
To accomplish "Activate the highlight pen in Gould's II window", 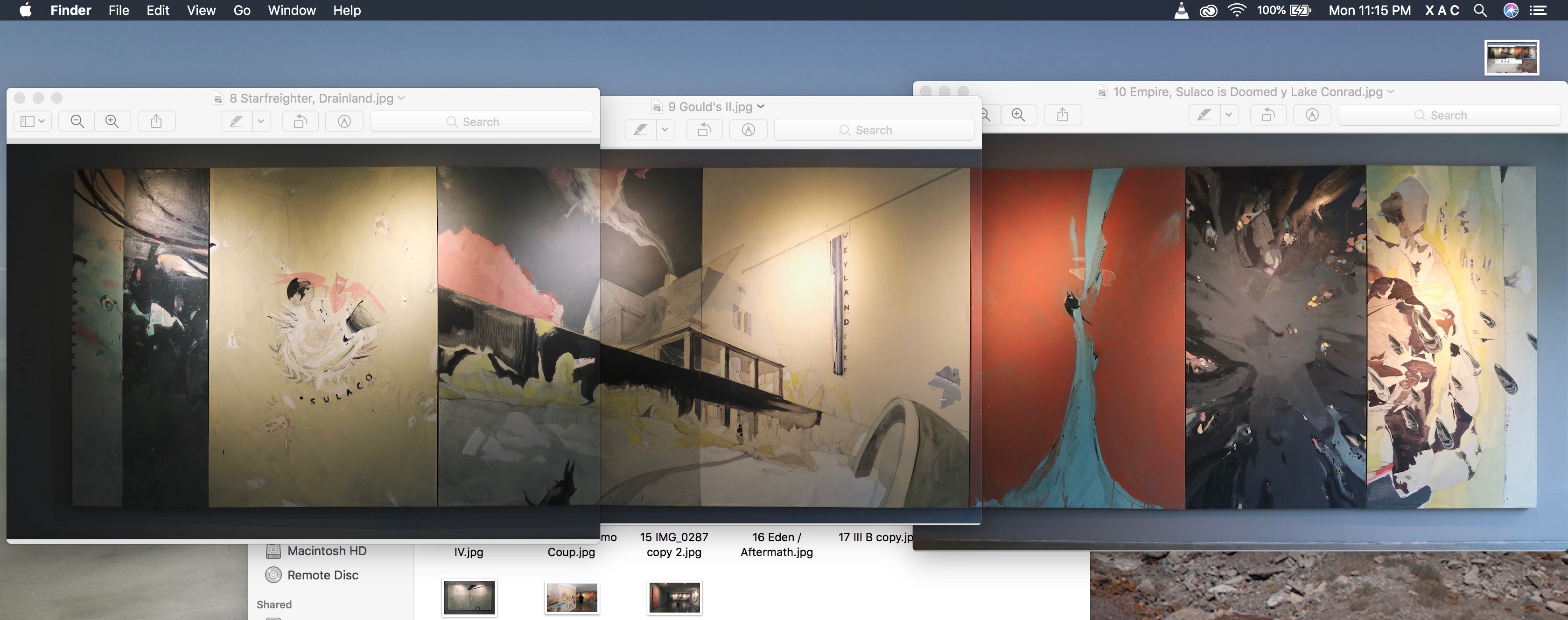I will (640, 130).
